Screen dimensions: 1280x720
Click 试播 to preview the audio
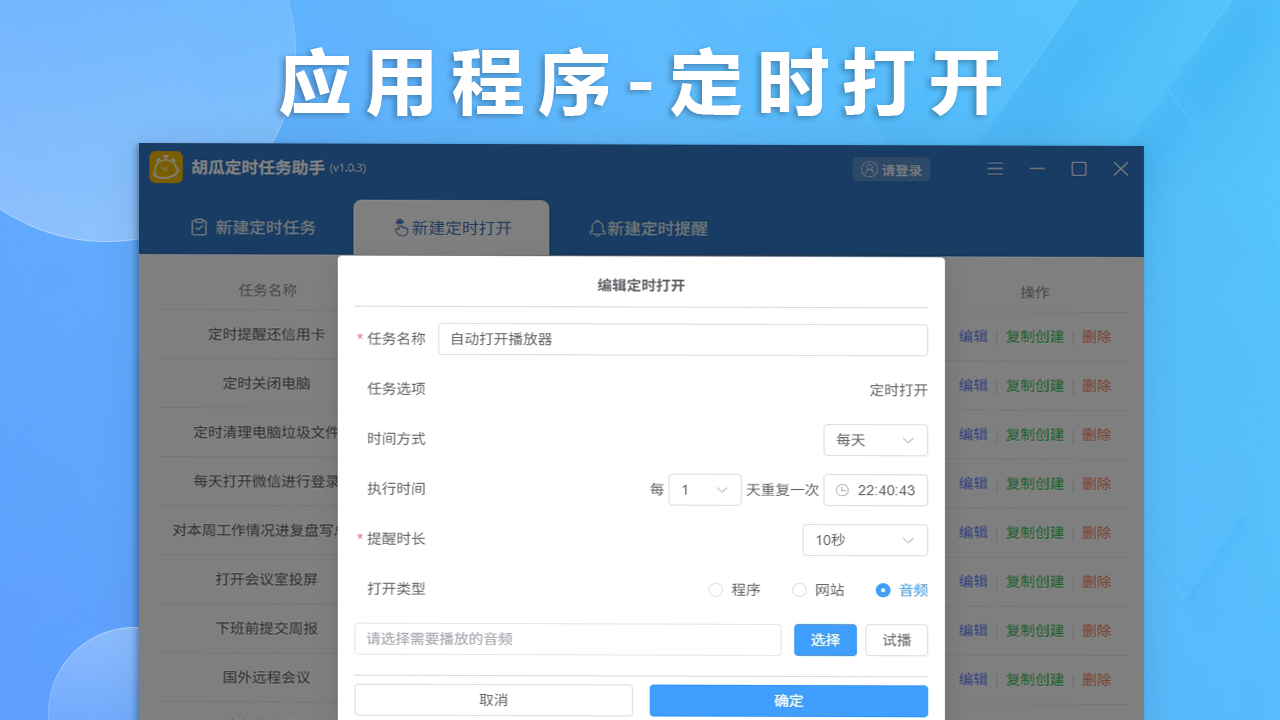(x=896, y=640)
